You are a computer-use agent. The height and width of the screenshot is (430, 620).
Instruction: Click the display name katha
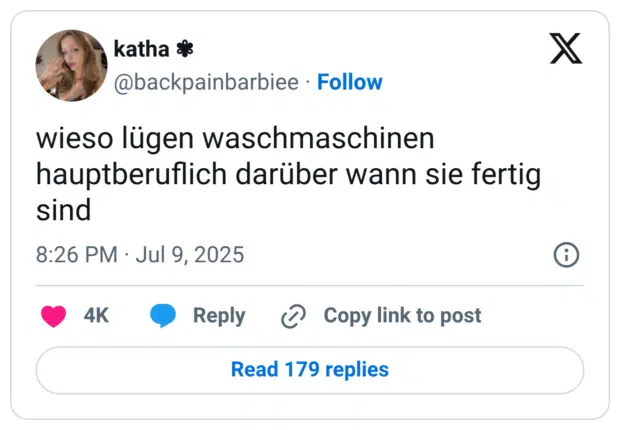coord(141,48)
